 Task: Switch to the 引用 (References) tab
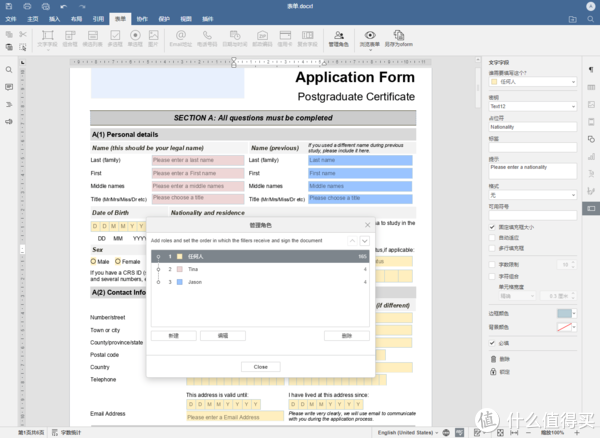pyautogui.click(x=98, y=19)
